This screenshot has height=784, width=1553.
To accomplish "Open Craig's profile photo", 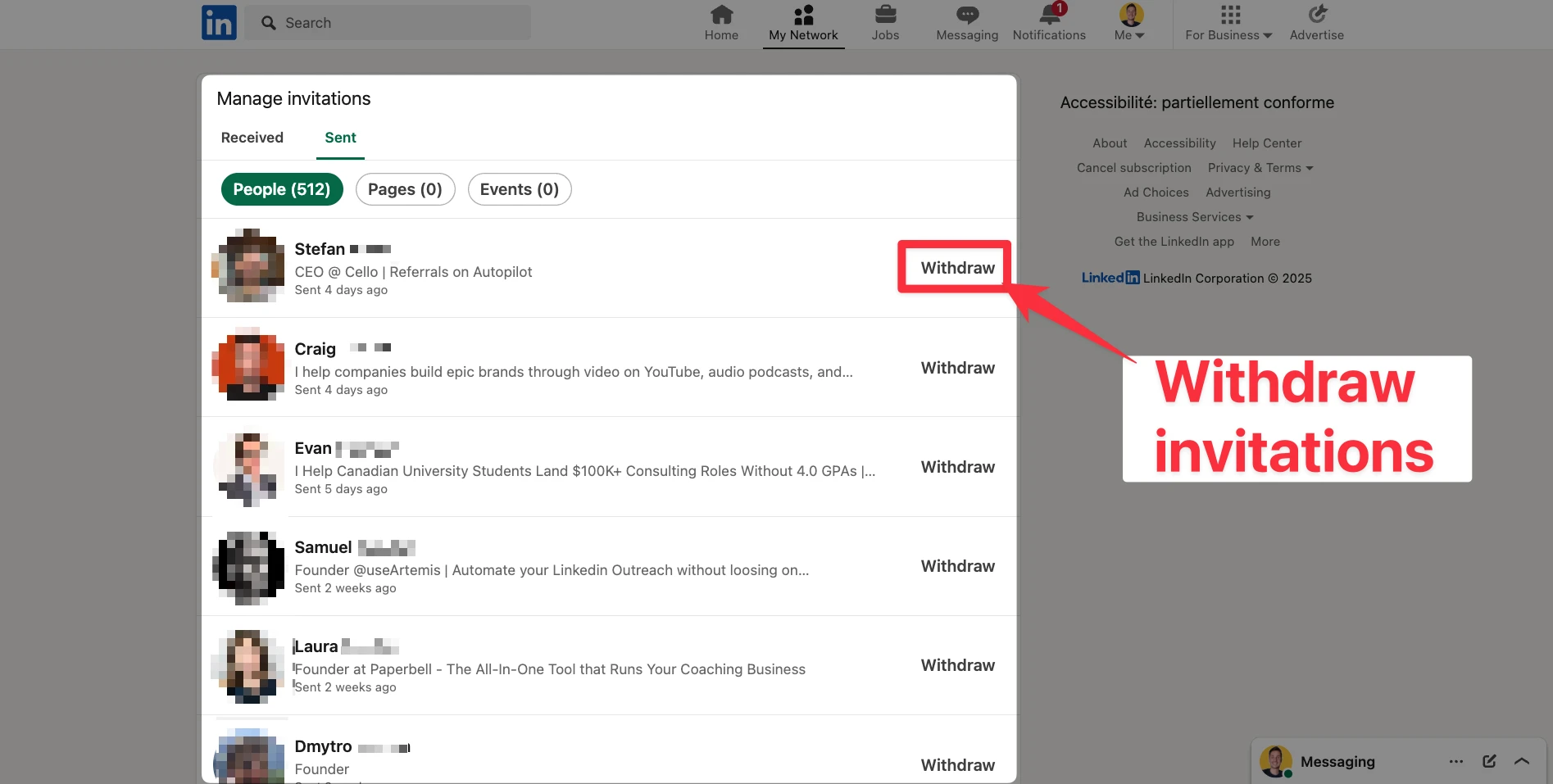I will click(249, 365).
